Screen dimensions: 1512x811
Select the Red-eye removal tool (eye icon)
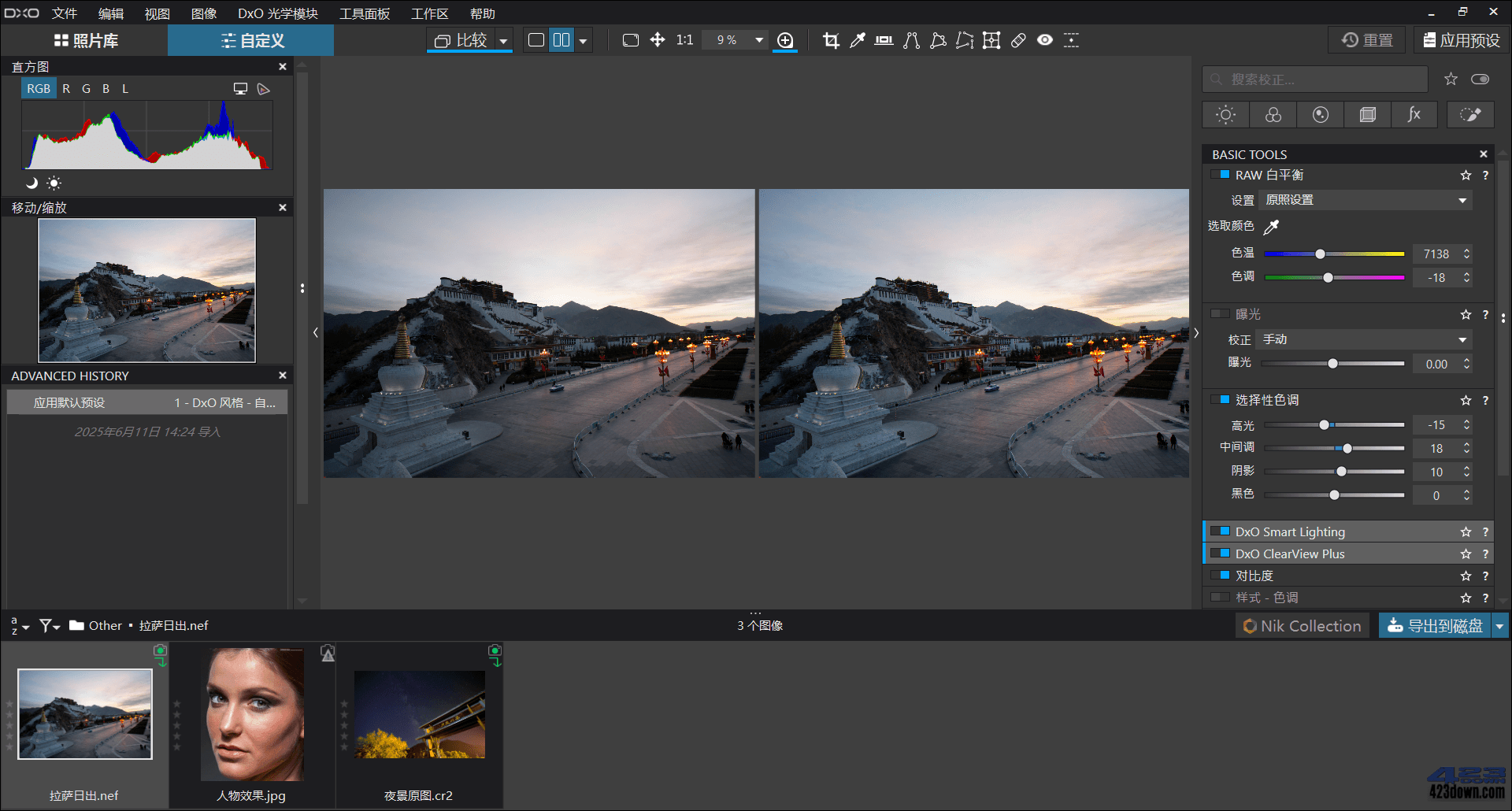[1045, 40]
